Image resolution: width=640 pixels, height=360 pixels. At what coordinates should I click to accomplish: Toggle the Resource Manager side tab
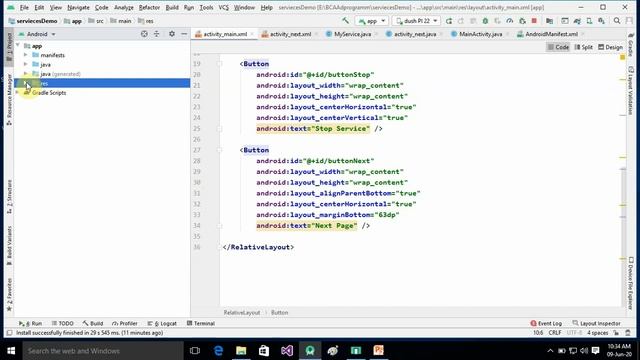tap(9, 100)
